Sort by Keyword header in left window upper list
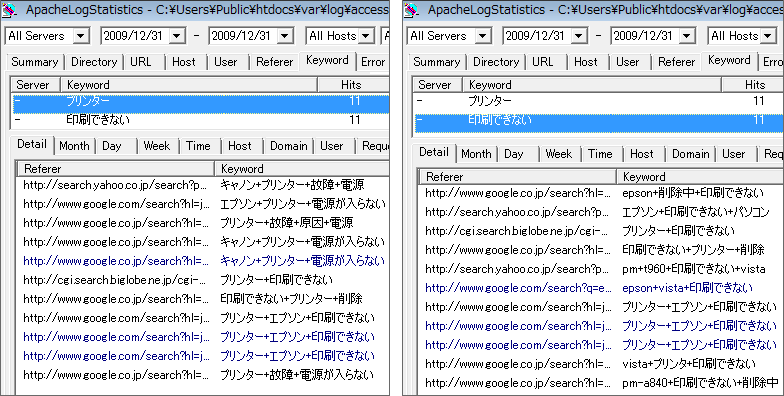784x396 pixels. [189, 85]
